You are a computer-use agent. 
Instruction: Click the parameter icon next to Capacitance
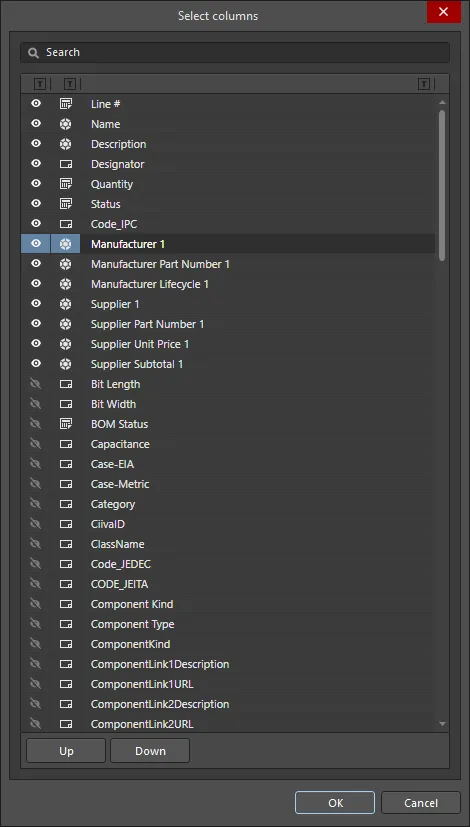point(65,444)
